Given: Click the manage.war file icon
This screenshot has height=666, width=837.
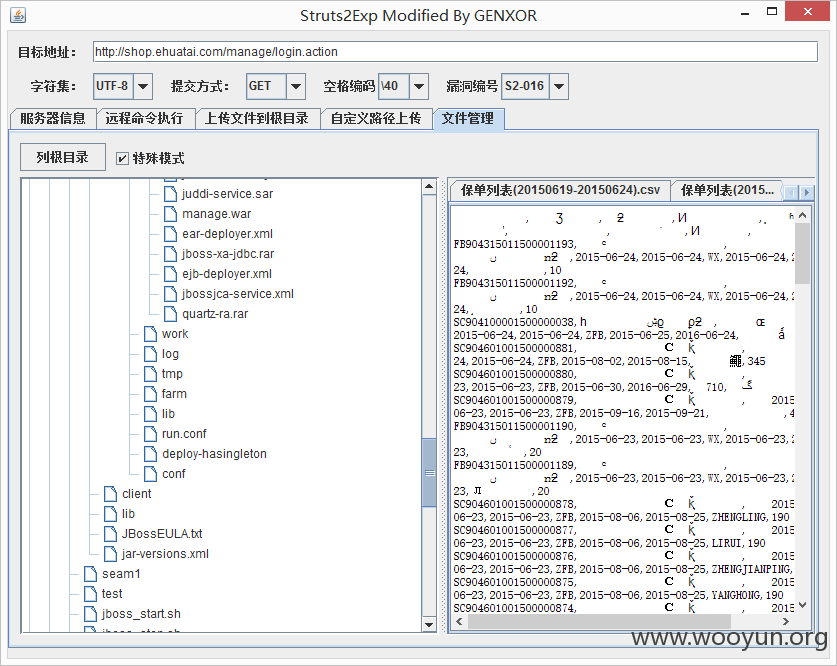Looking at the screenshot, I should pos(170,214).
